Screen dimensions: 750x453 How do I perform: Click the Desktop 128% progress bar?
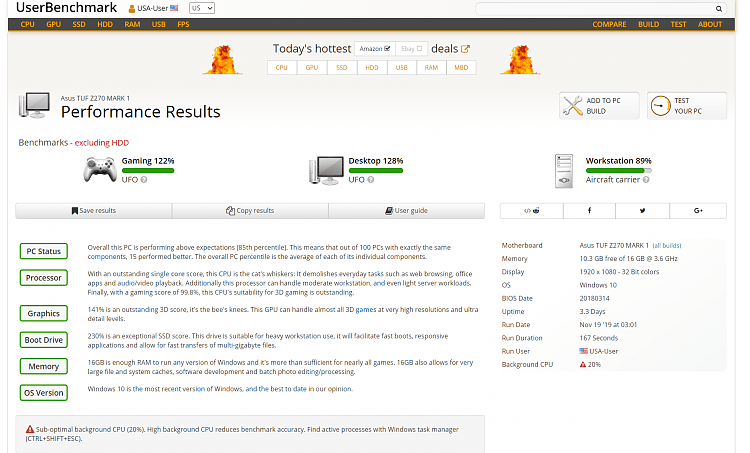(x=375, y=171)
